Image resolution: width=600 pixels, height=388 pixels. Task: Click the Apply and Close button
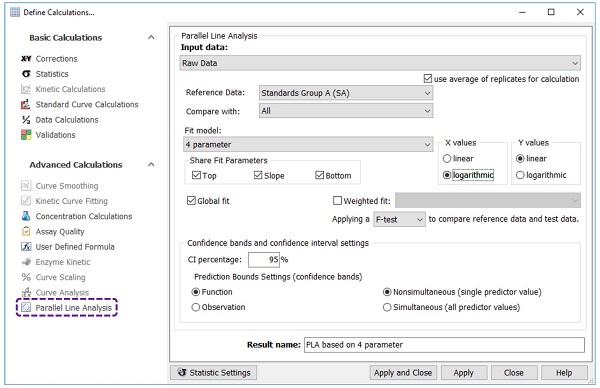pyautogui.click(x=403, y=373)
